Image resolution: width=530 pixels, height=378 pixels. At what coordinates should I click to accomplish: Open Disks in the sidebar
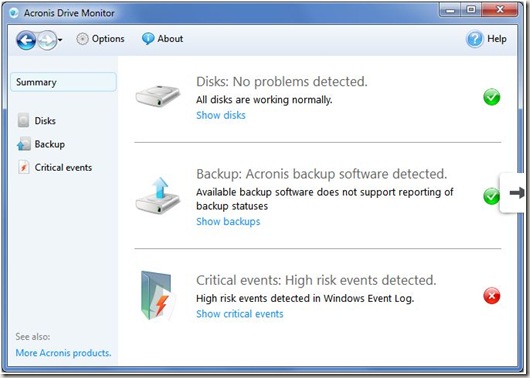37,120
